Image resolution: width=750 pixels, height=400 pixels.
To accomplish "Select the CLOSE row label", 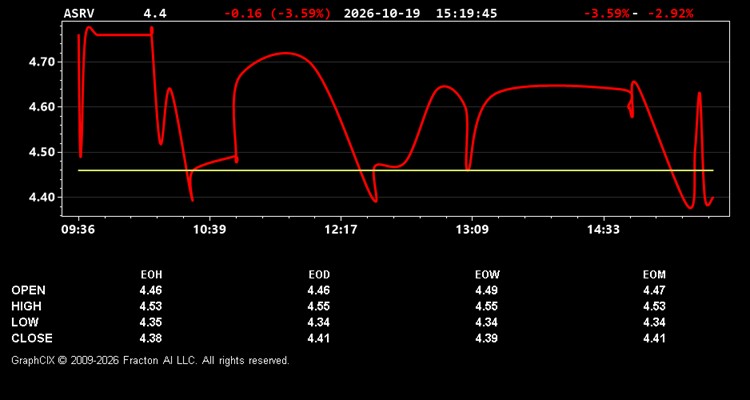I will point(32,338).
